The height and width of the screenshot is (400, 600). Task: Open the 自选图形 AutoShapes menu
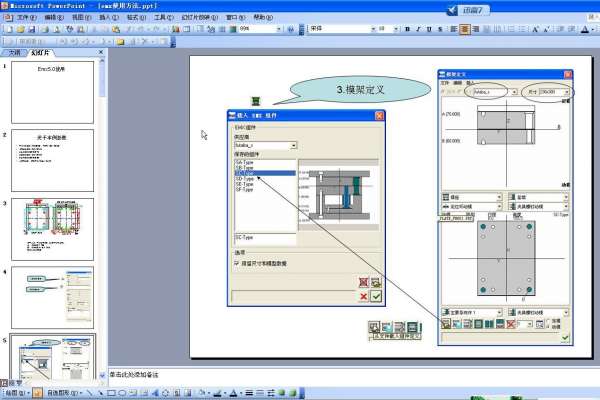pyautogui.click(x=63, y=393)
